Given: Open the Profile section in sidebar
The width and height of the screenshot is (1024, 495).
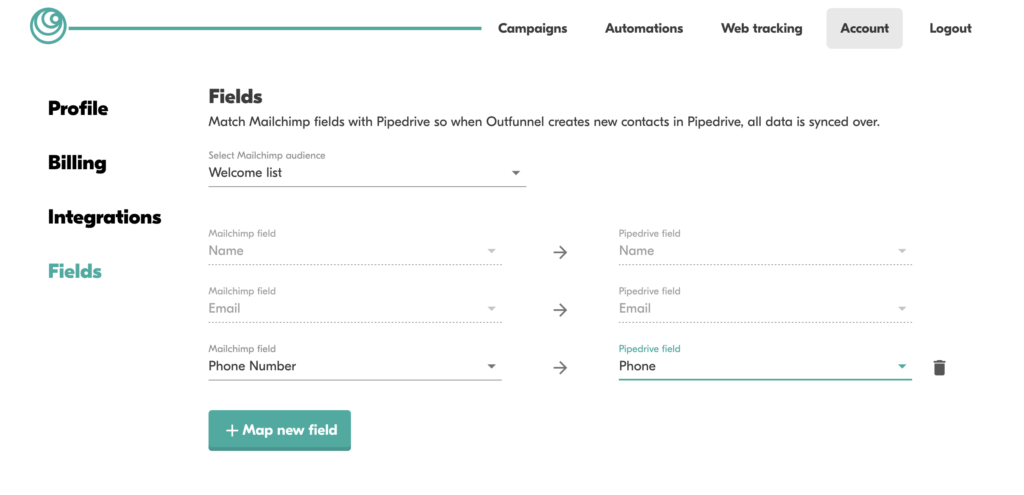Looking at the screenshot, I should (78, 108).
